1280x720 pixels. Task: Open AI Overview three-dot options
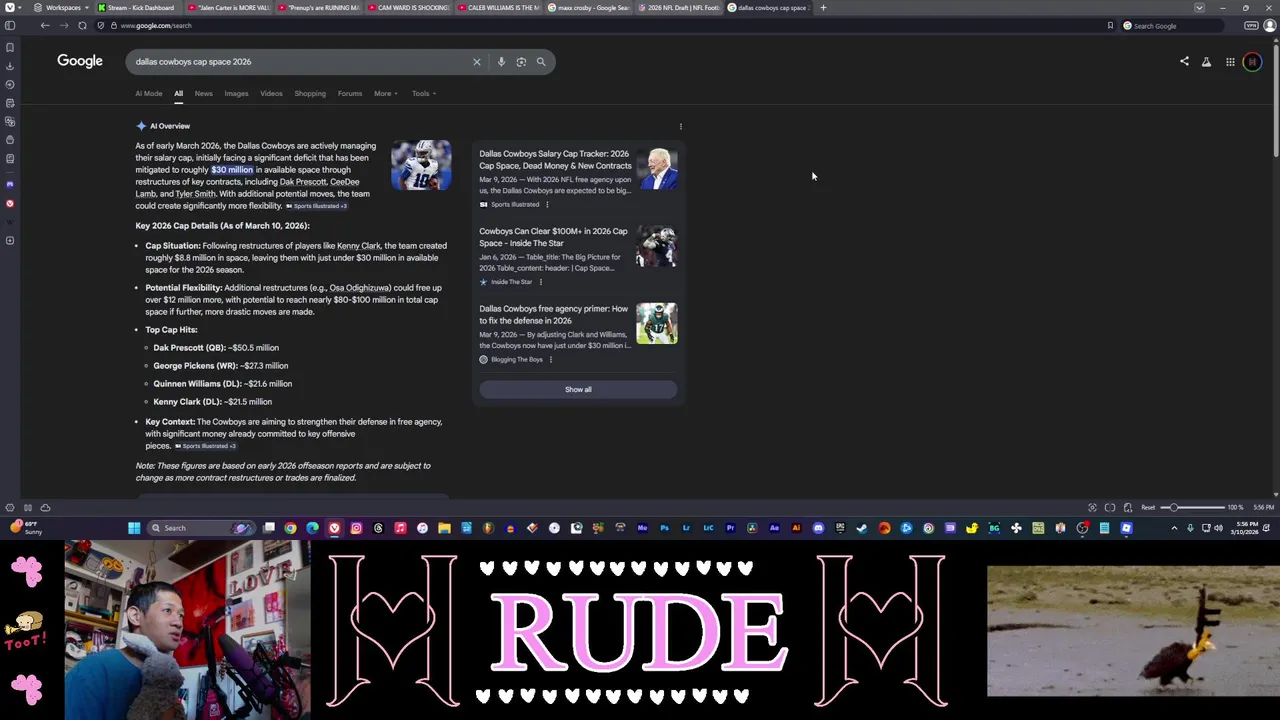click(x=681, y=127)
